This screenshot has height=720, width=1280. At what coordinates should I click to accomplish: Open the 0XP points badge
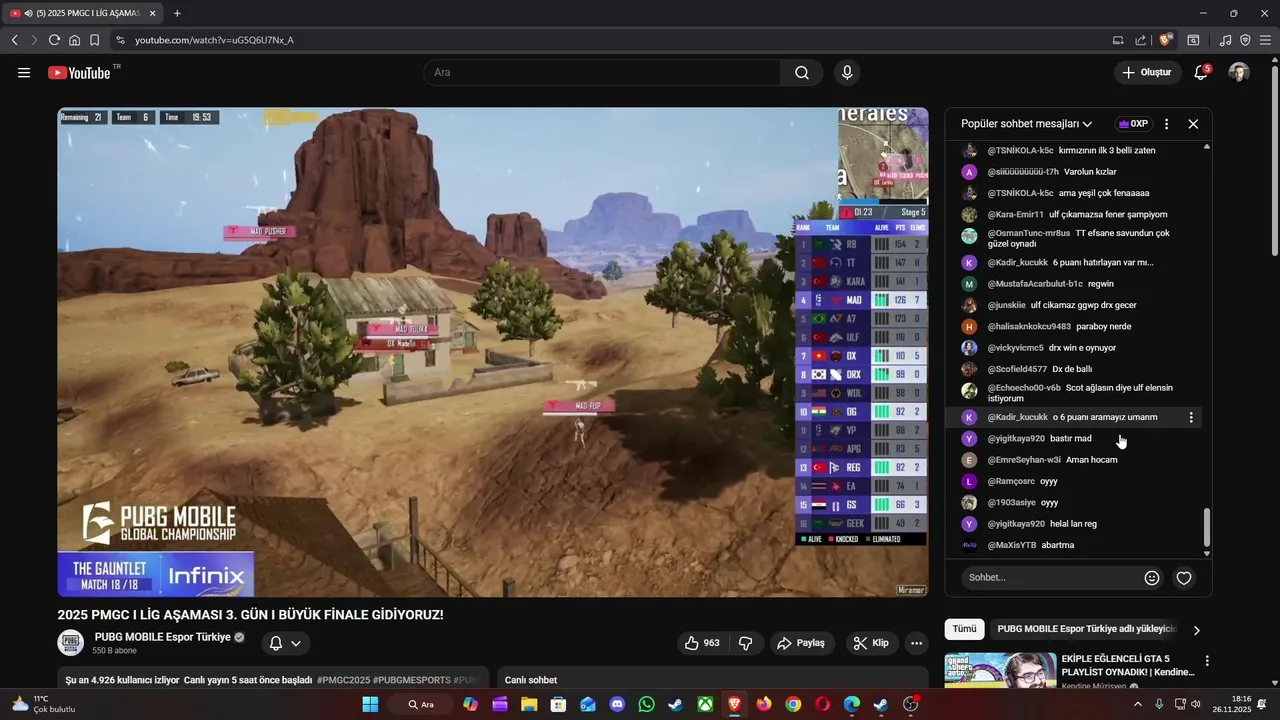click(1133, 124)
